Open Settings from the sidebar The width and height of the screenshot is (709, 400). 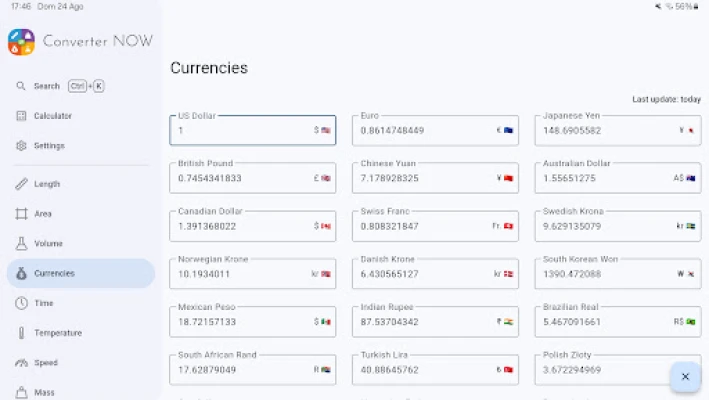point(49,146)
